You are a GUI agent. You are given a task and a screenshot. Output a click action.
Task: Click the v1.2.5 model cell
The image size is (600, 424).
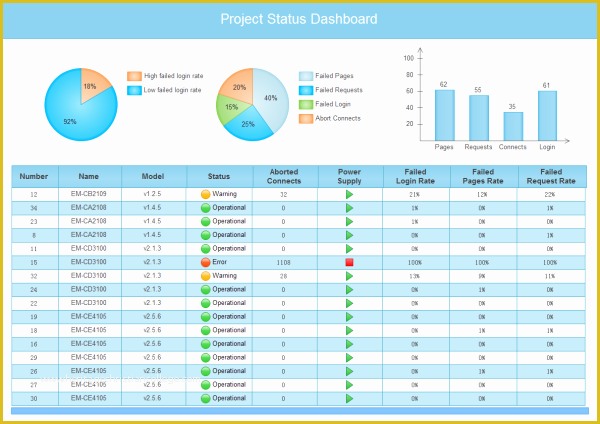pyautogui.click(x=152, y=194)
